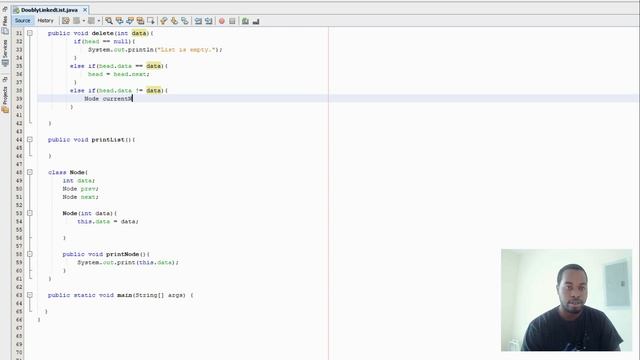Switch to History view
Viewport: 640px width, 360px height.
point(45,20)
